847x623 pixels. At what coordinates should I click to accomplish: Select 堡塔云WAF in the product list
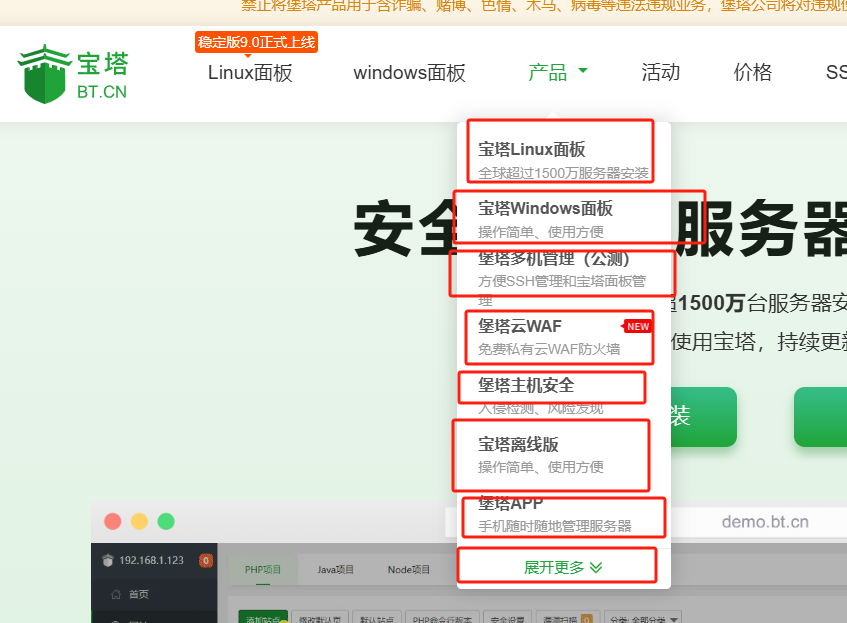click(520, 326)
